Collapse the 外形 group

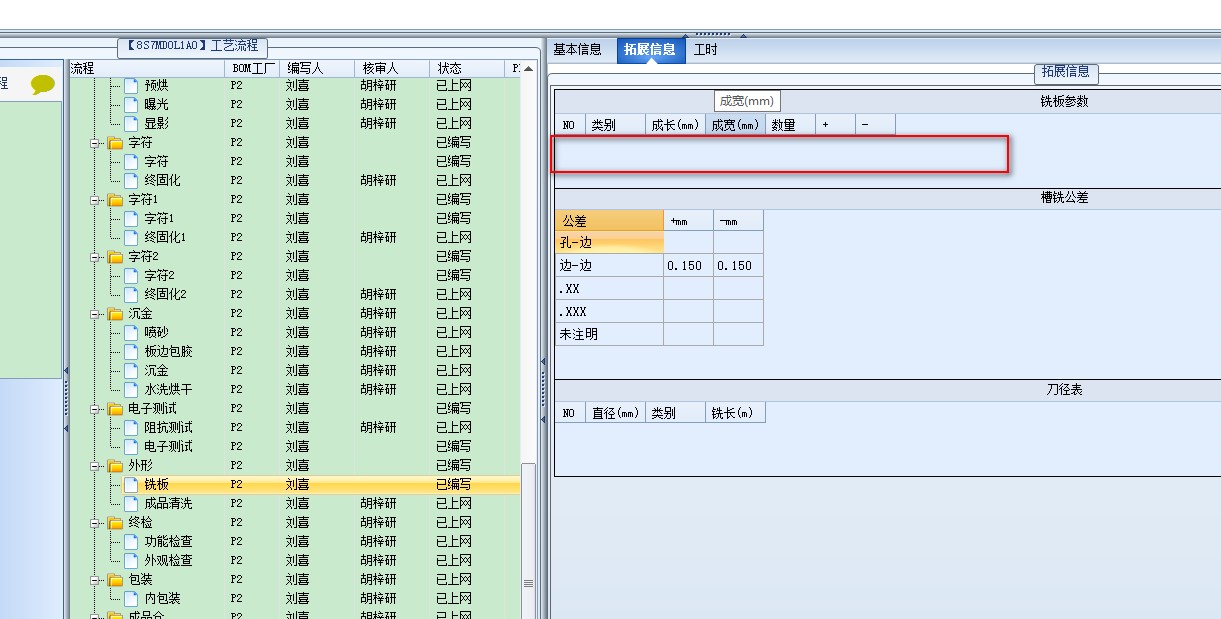click(96, 466)
